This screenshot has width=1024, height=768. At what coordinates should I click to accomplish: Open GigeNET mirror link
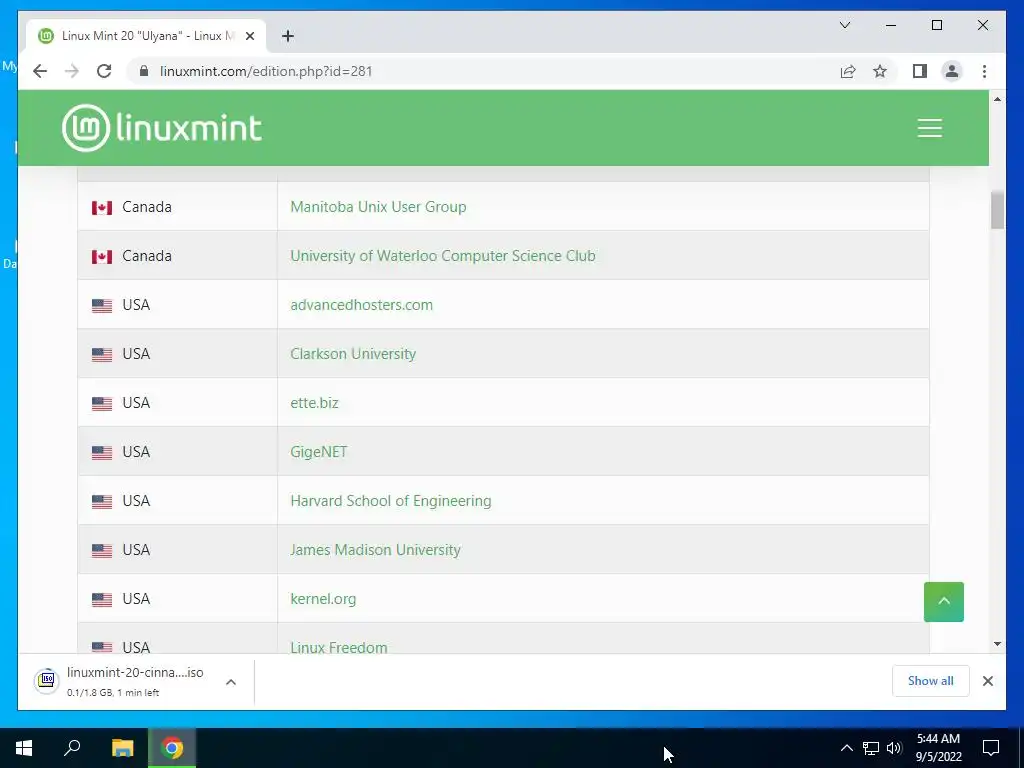[x=319, y=452]
